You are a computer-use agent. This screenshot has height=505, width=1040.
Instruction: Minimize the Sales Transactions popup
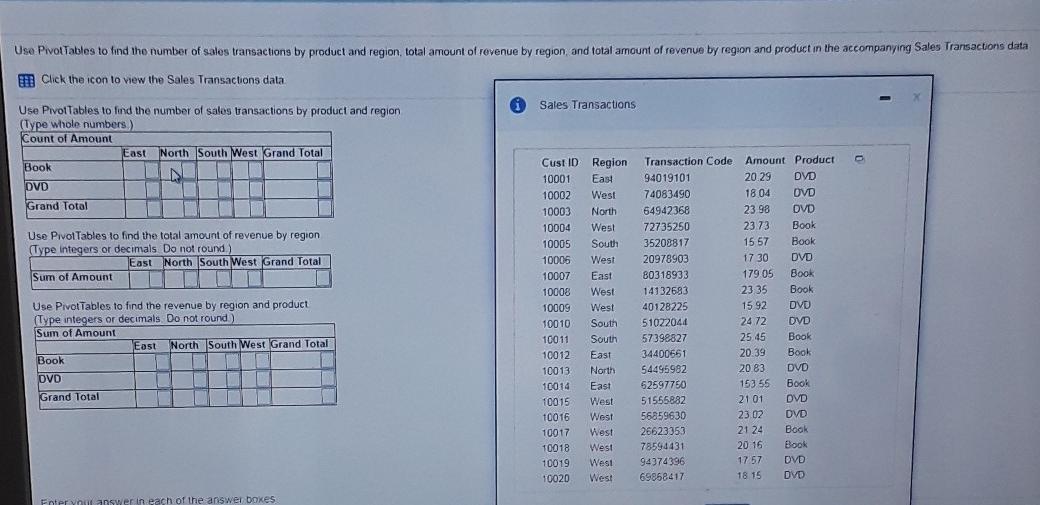pos(883,98)
